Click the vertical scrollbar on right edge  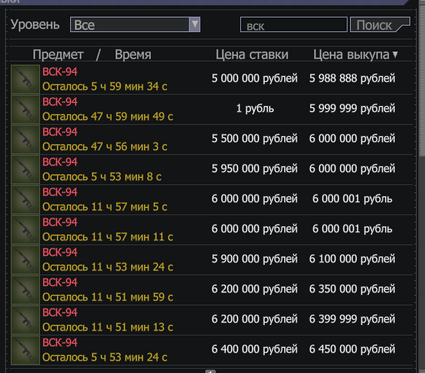pos(421,187)
